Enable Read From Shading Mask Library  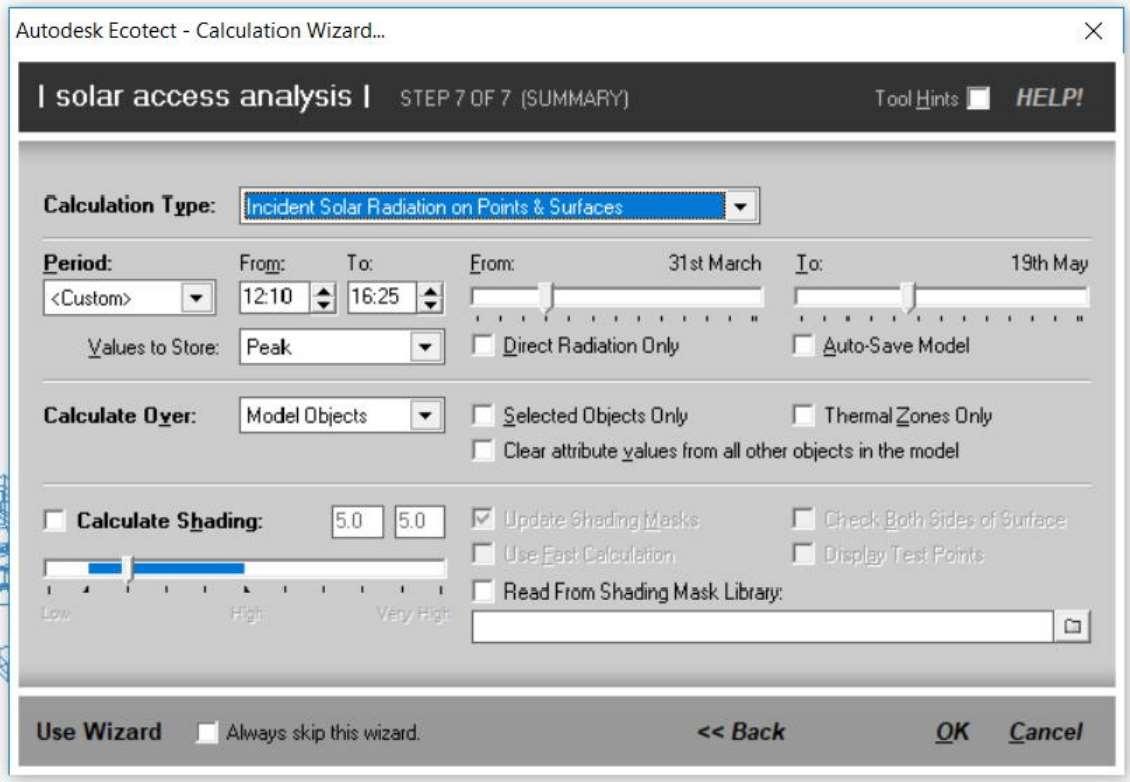[483, 591]
